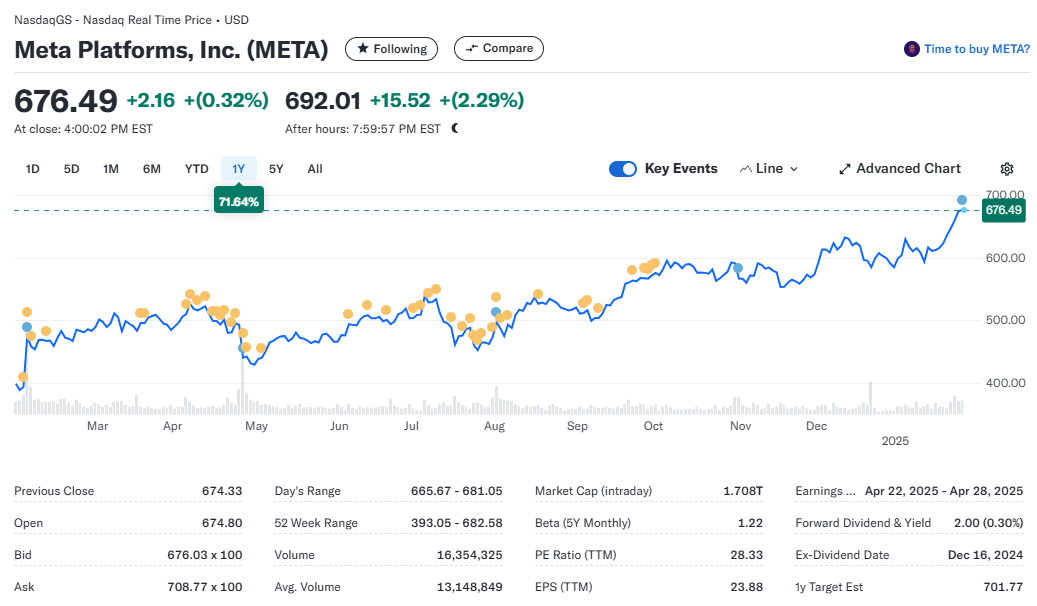Select the 6M time range tab

tap(151, 169)
